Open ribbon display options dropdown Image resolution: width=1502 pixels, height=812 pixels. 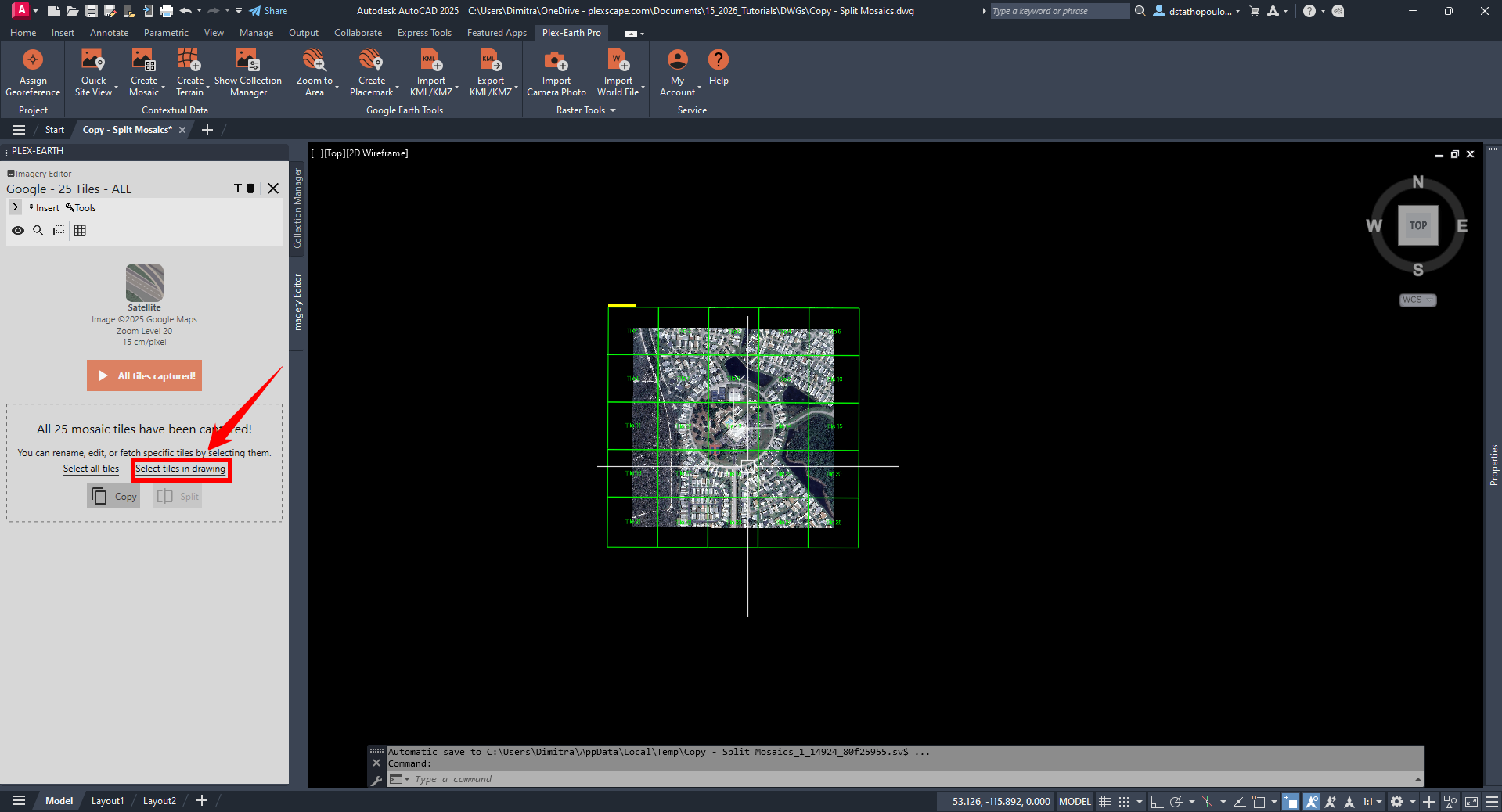[x=635, y=33]
